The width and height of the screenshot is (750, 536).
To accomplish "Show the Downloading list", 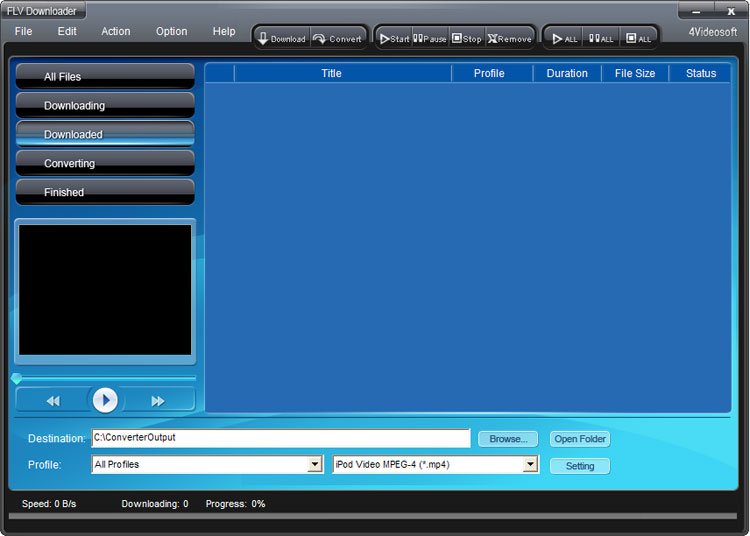I will pos(105,105).
